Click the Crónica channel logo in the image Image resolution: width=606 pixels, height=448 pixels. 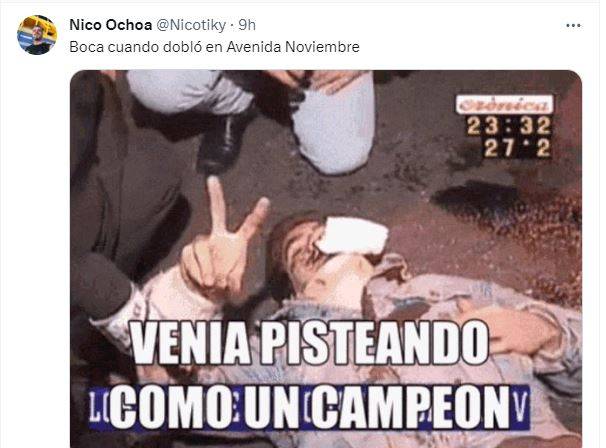click(x=504, y=105)
